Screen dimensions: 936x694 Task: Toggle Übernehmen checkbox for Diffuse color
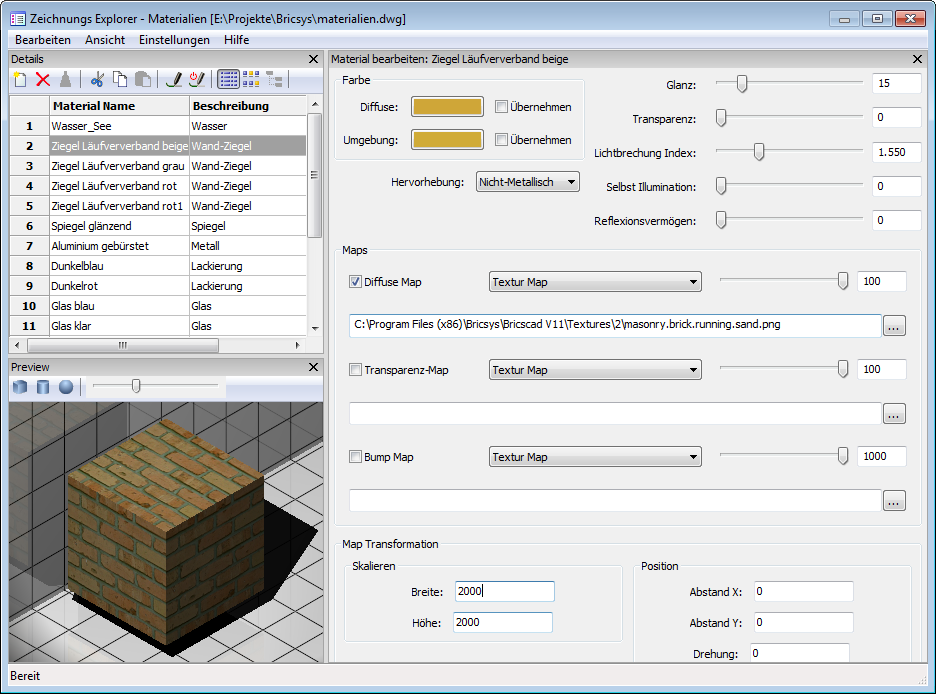(x=501, y=107)
